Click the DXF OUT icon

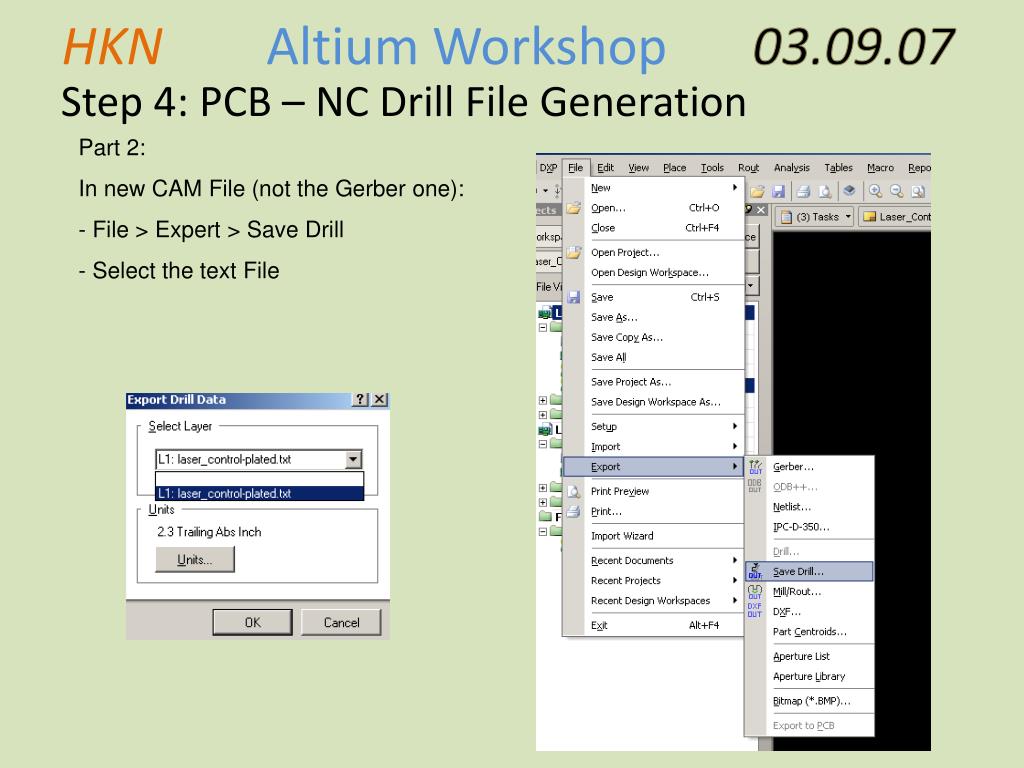[755, 611]
